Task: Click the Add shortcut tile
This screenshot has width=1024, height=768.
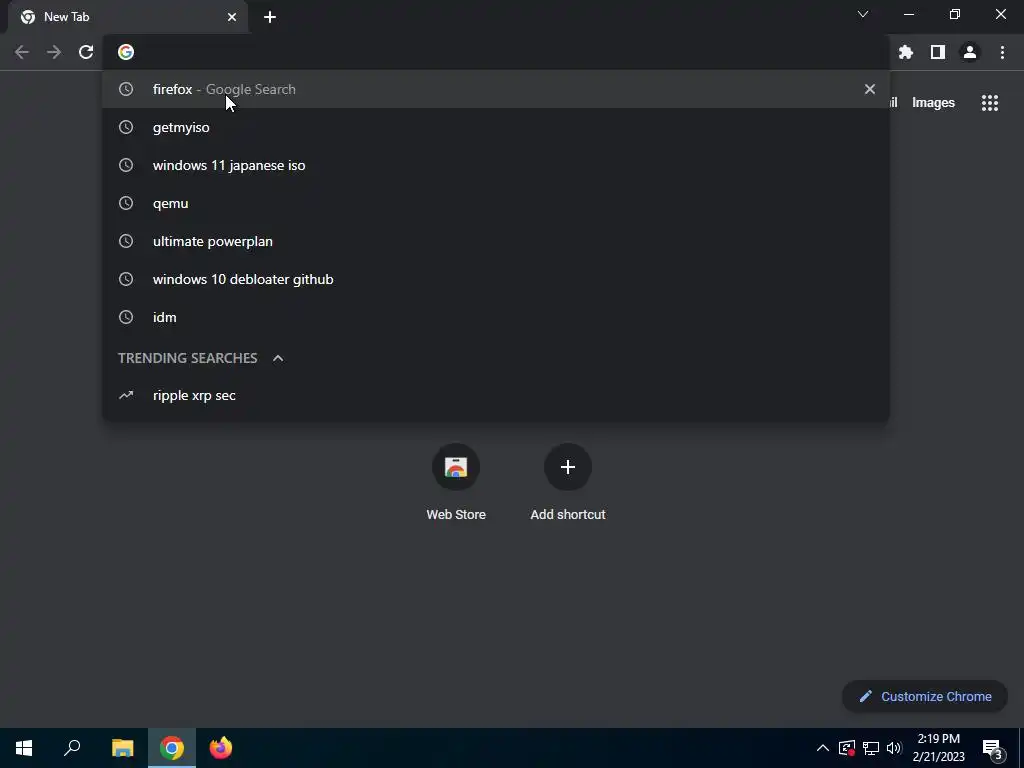Action: coord(568,482)
